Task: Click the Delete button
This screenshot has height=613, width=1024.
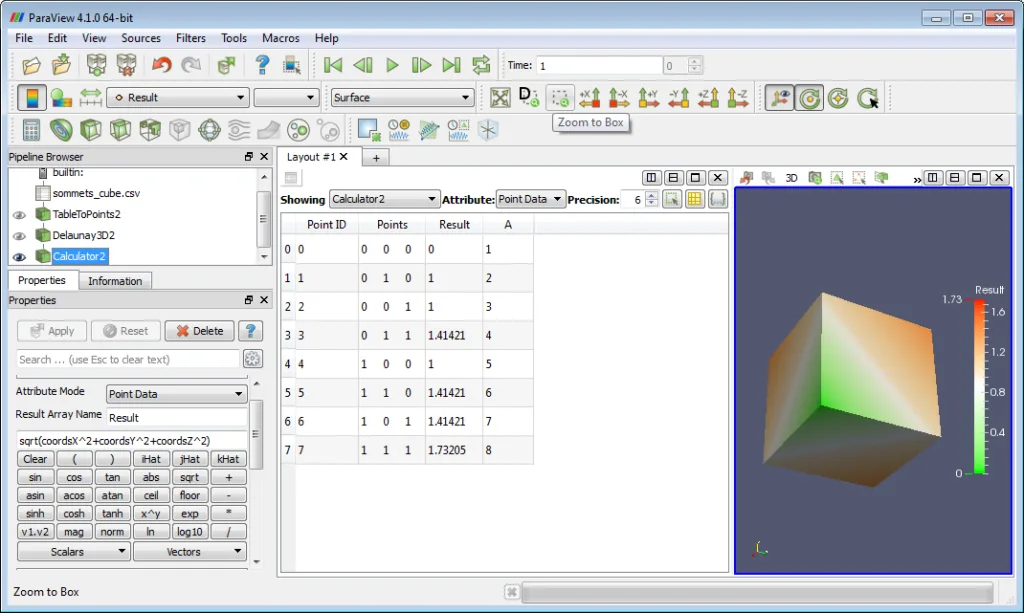Action: pos(199,331)
